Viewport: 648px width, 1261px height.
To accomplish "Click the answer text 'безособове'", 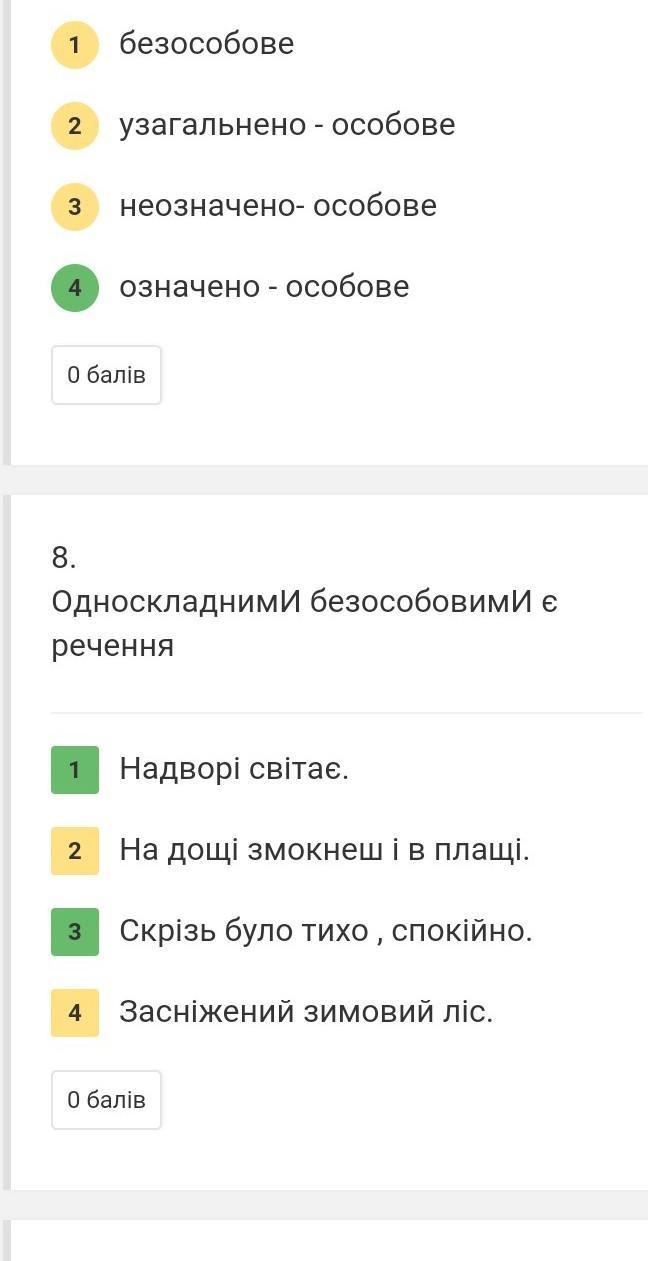I will click(x=207, y=44).
